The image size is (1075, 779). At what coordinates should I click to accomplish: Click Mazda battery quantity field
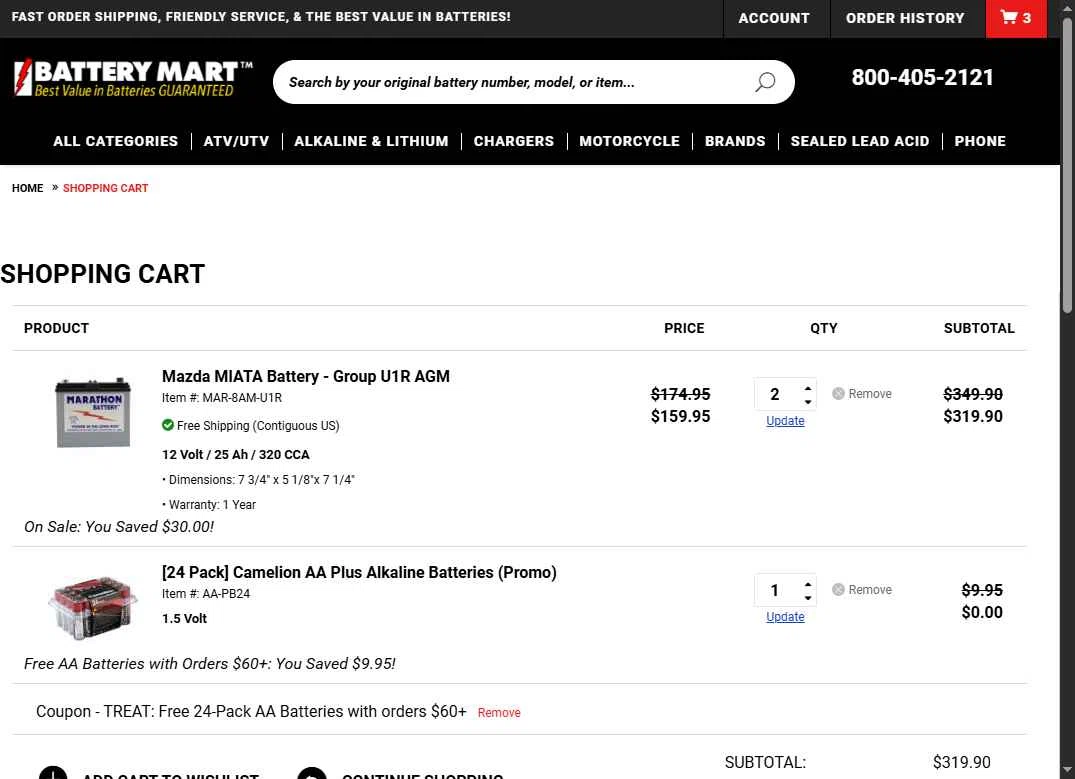point(777,394)
